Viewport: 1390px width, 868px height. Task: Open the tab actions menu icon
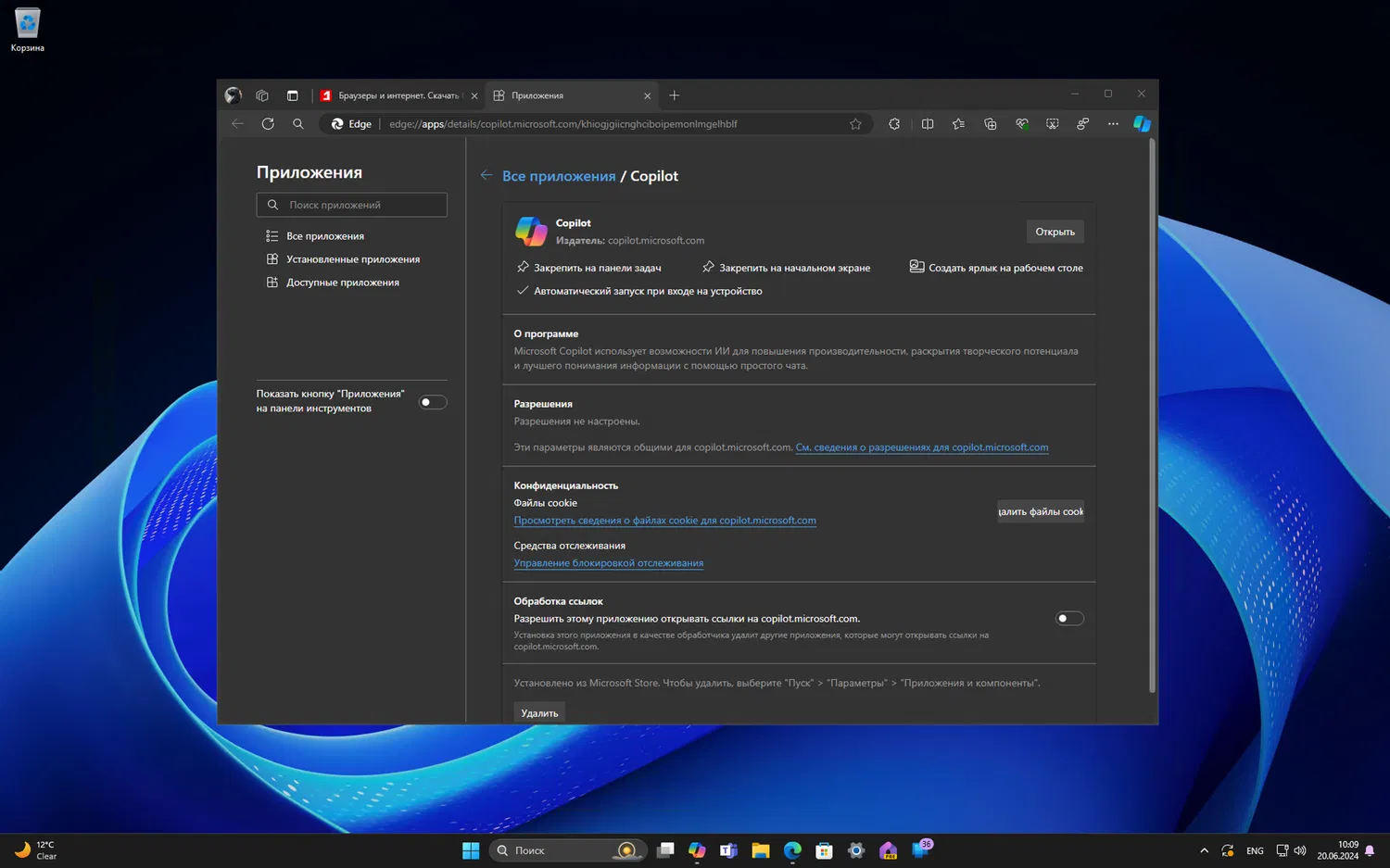pyautogui.click(x=292, y=95)
